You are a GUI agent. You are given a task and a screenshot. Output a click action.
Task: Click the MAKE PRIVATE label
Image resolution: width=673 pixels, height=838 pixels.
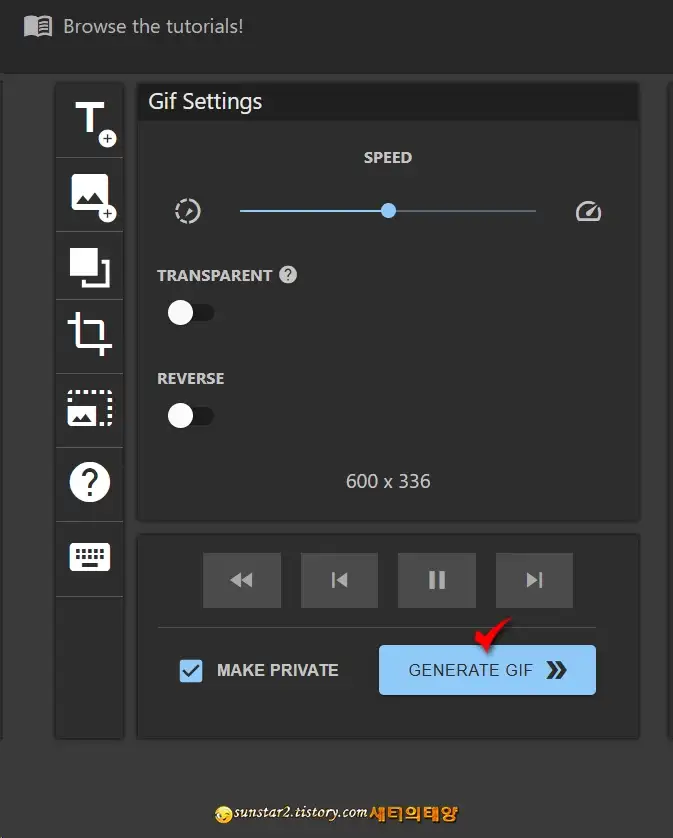pos(277,670)
